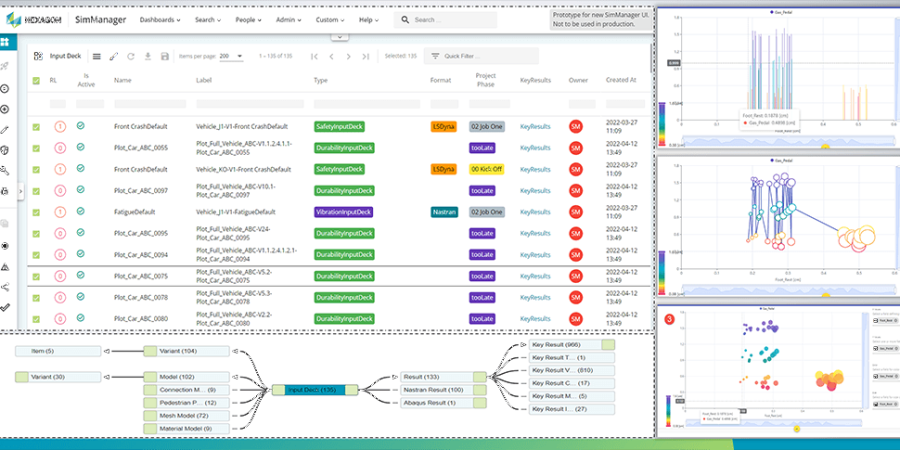Go to first page of results

314,56
